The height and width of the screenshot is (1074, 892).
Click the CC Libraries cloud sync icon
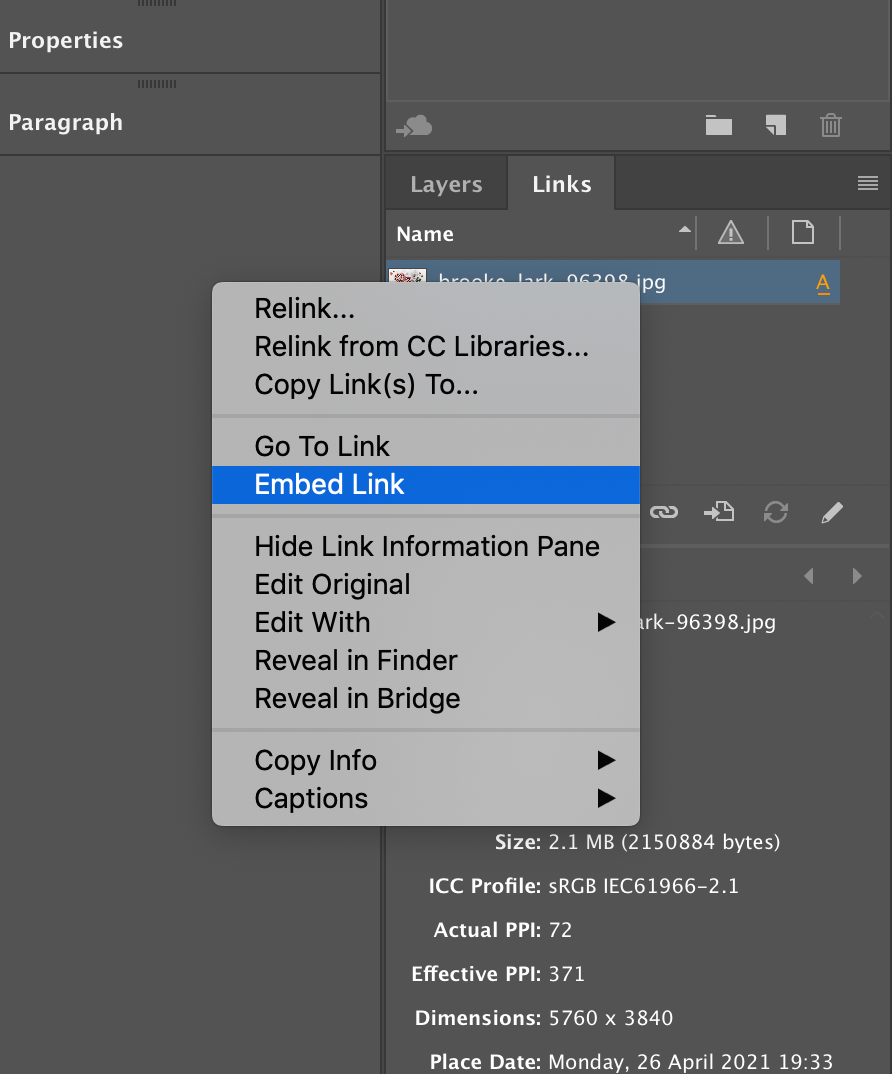[414, 126]
